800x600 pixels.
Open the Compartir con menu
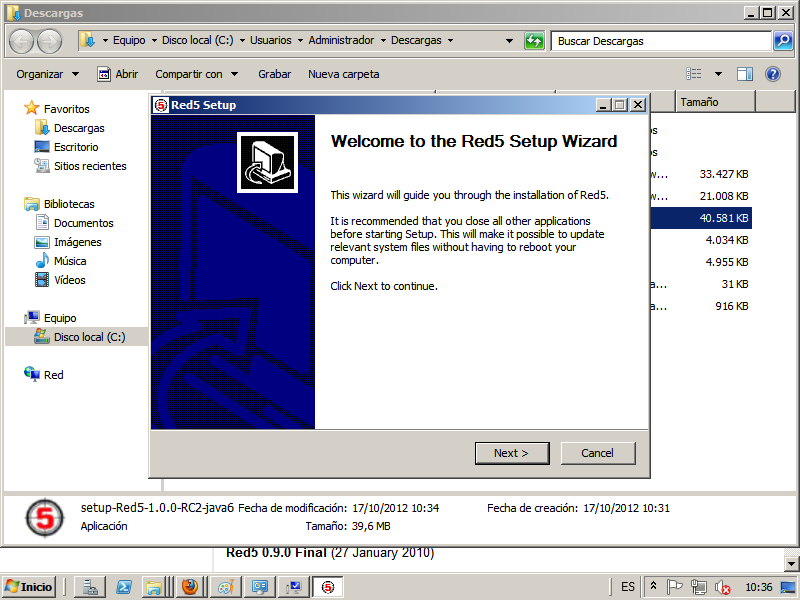(196, 74)
